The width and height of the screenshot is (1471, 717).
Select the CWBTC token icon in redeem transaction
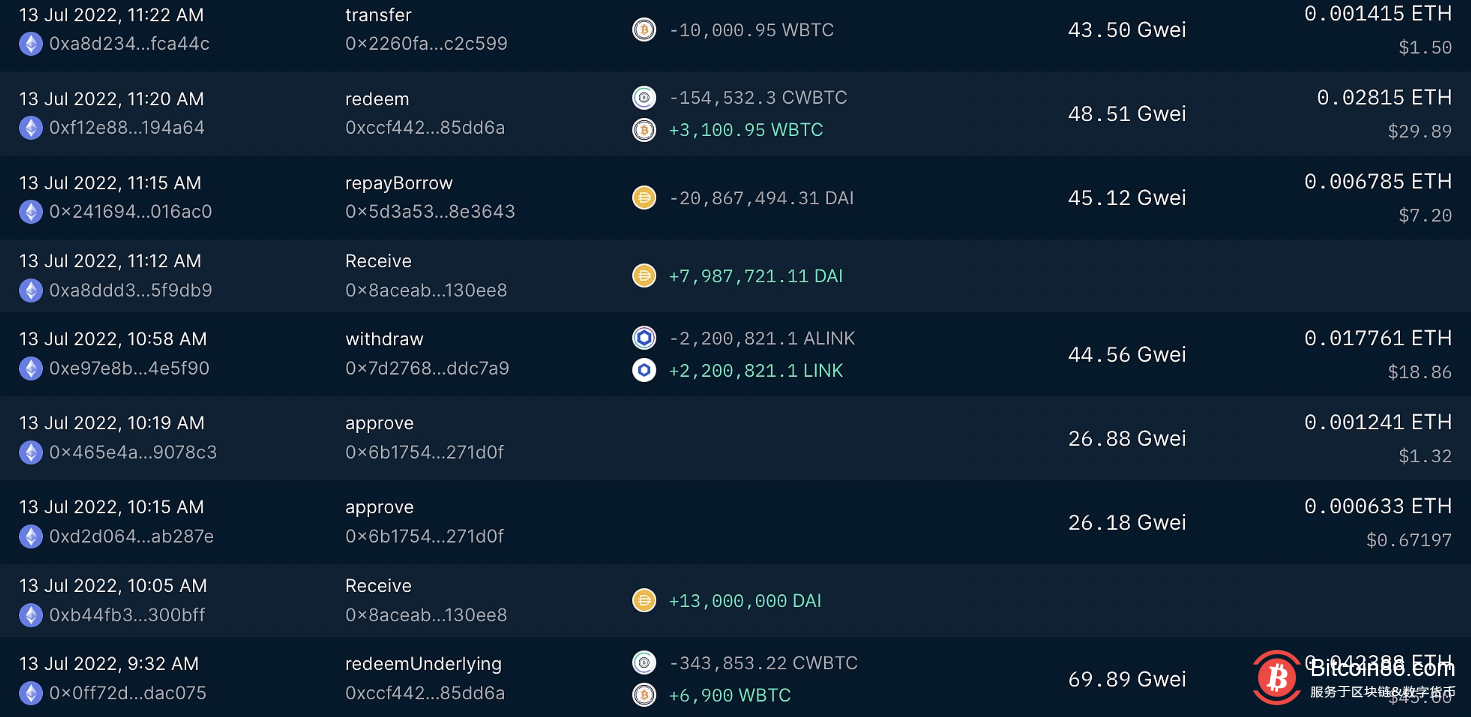coord(644,97)
